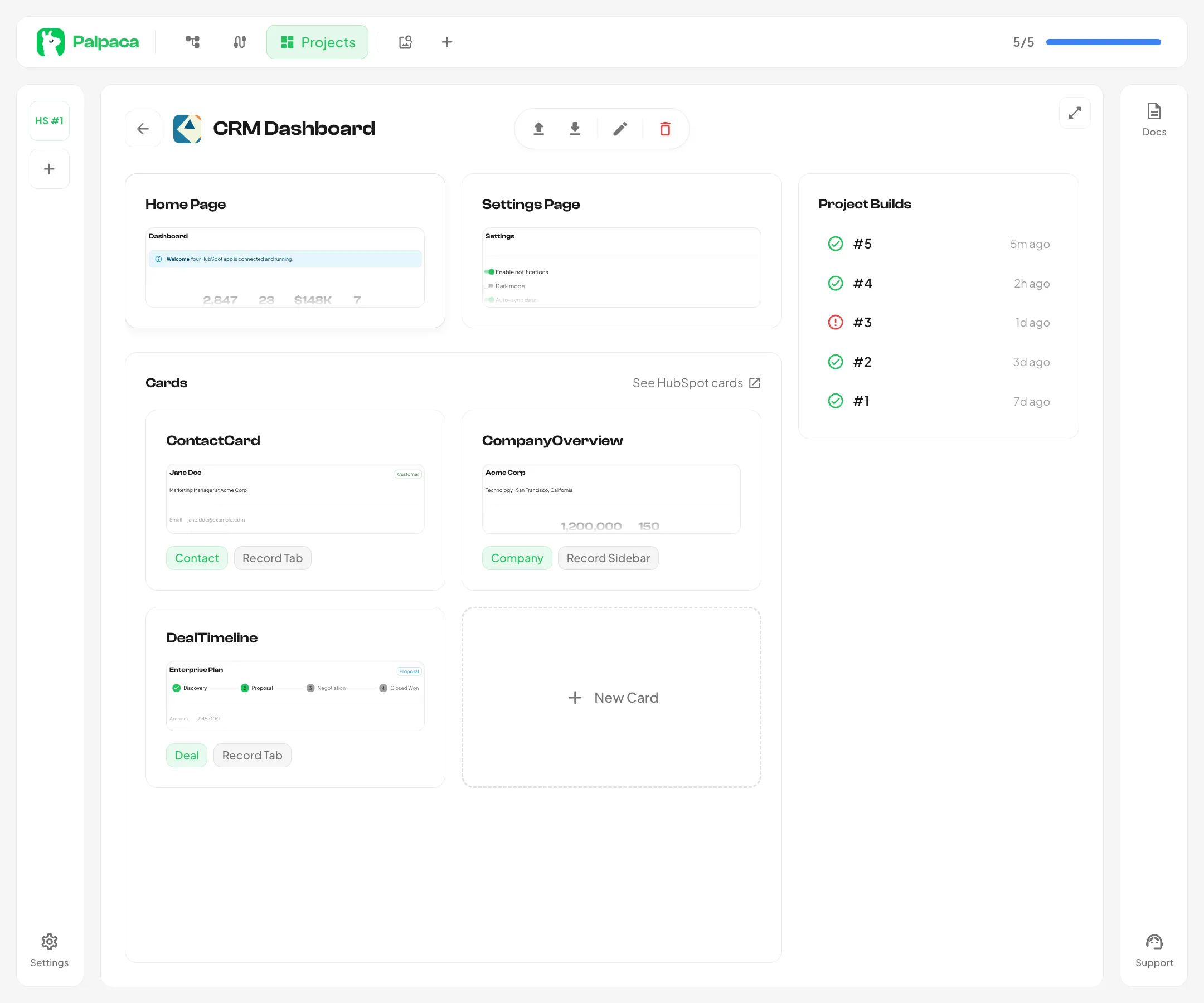1204x1003 pixels.
Task: Select the node graph icon in top bar
Action: (193, 42)
